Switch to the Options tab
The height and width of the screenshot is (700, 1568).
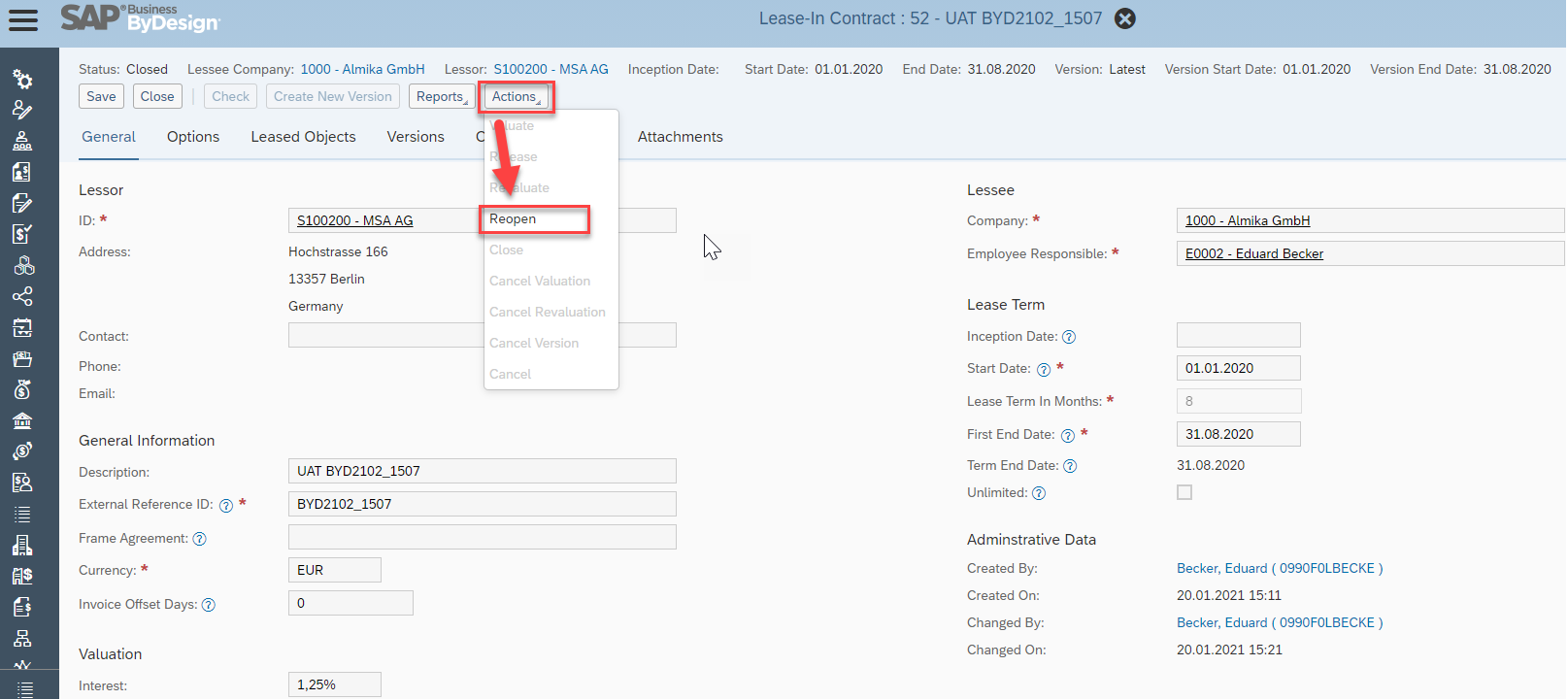[193, 137]
